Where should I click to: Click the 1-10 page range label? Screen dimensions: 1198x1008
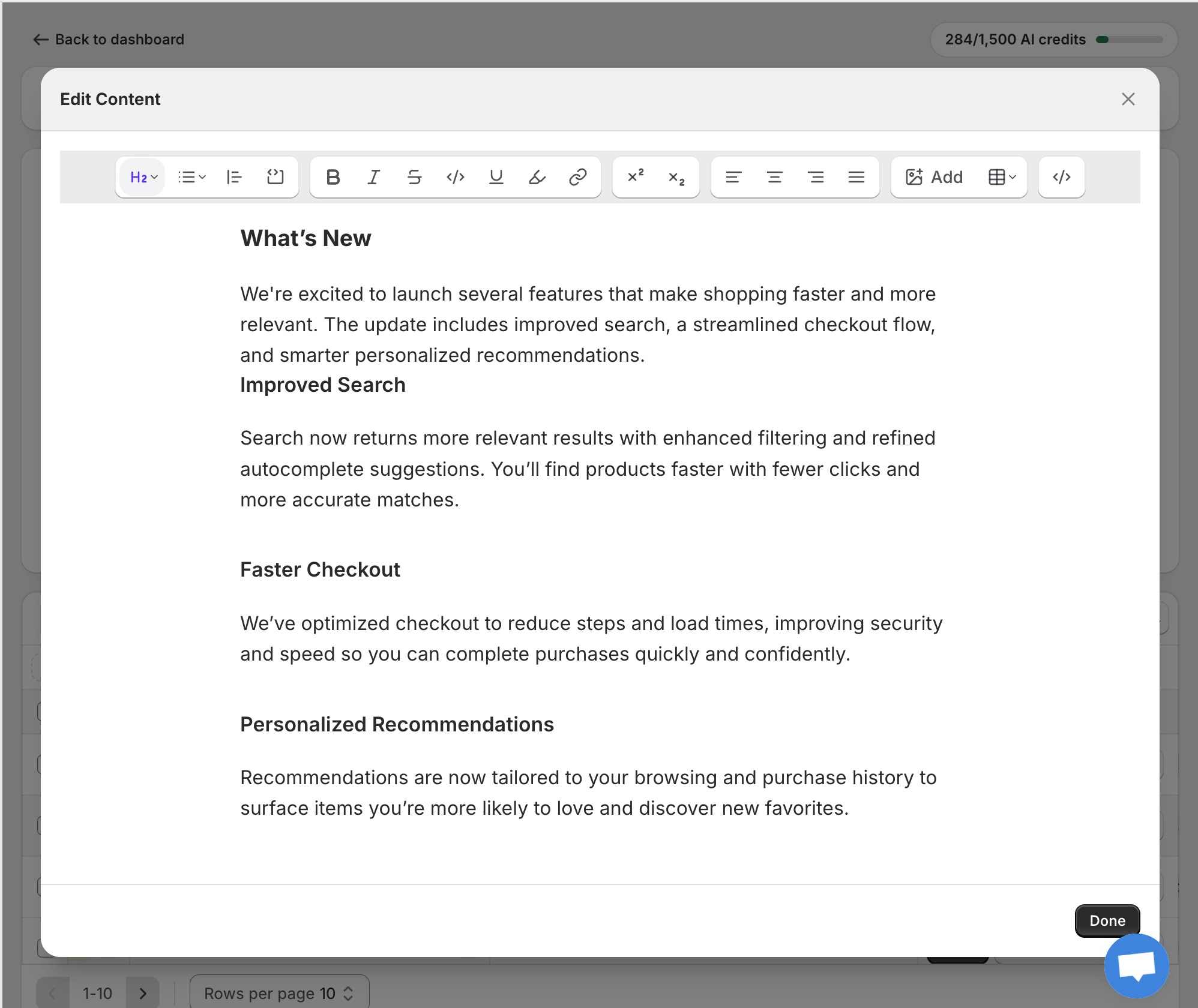pyautogui.click(x=97, y=993)
